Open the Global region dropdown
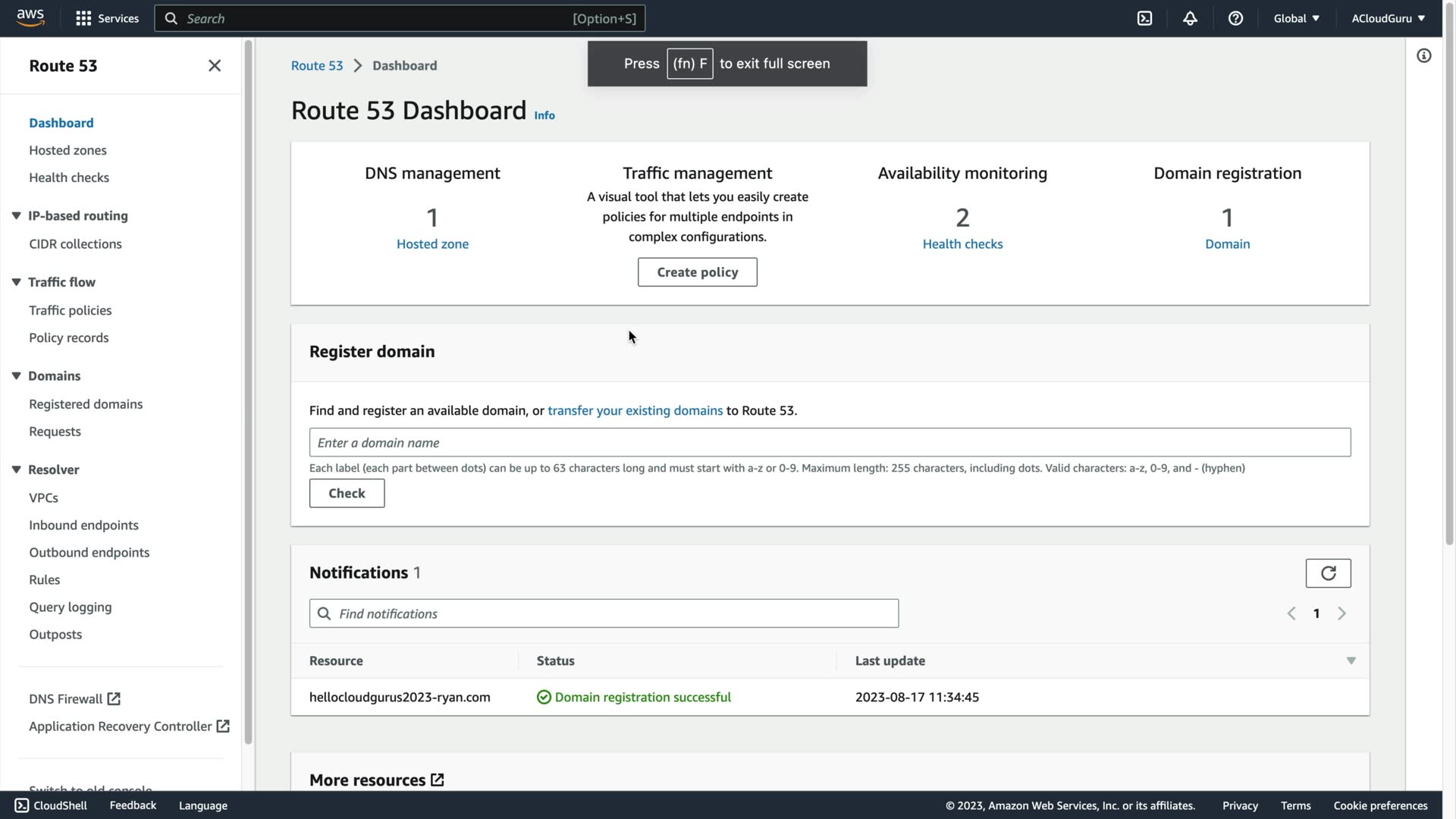This screenshot has height=819, width=1456. point(1296,18)
